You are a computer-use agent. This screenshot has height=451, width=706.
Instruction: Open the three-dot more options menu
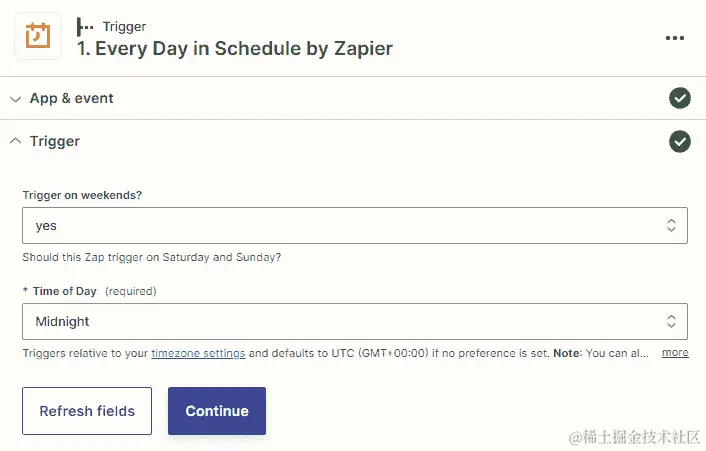click(x=674, y=37)
